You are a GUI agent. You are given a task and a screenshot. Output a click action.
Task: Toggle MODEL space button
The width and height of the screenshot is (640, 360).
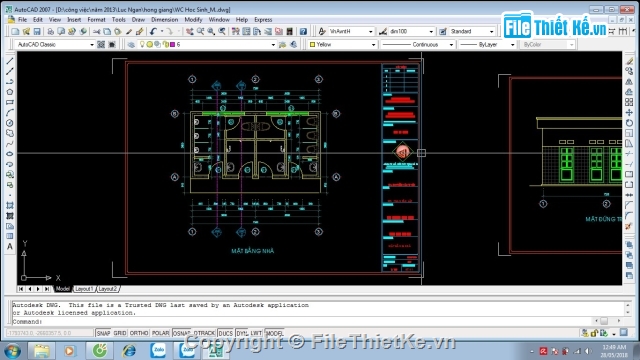[x=274, y=333]
